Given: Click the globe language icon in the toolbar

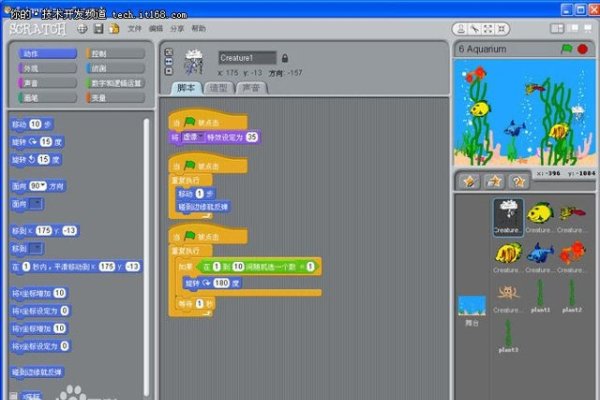Looking at the screenshot, I should [82, 29].
